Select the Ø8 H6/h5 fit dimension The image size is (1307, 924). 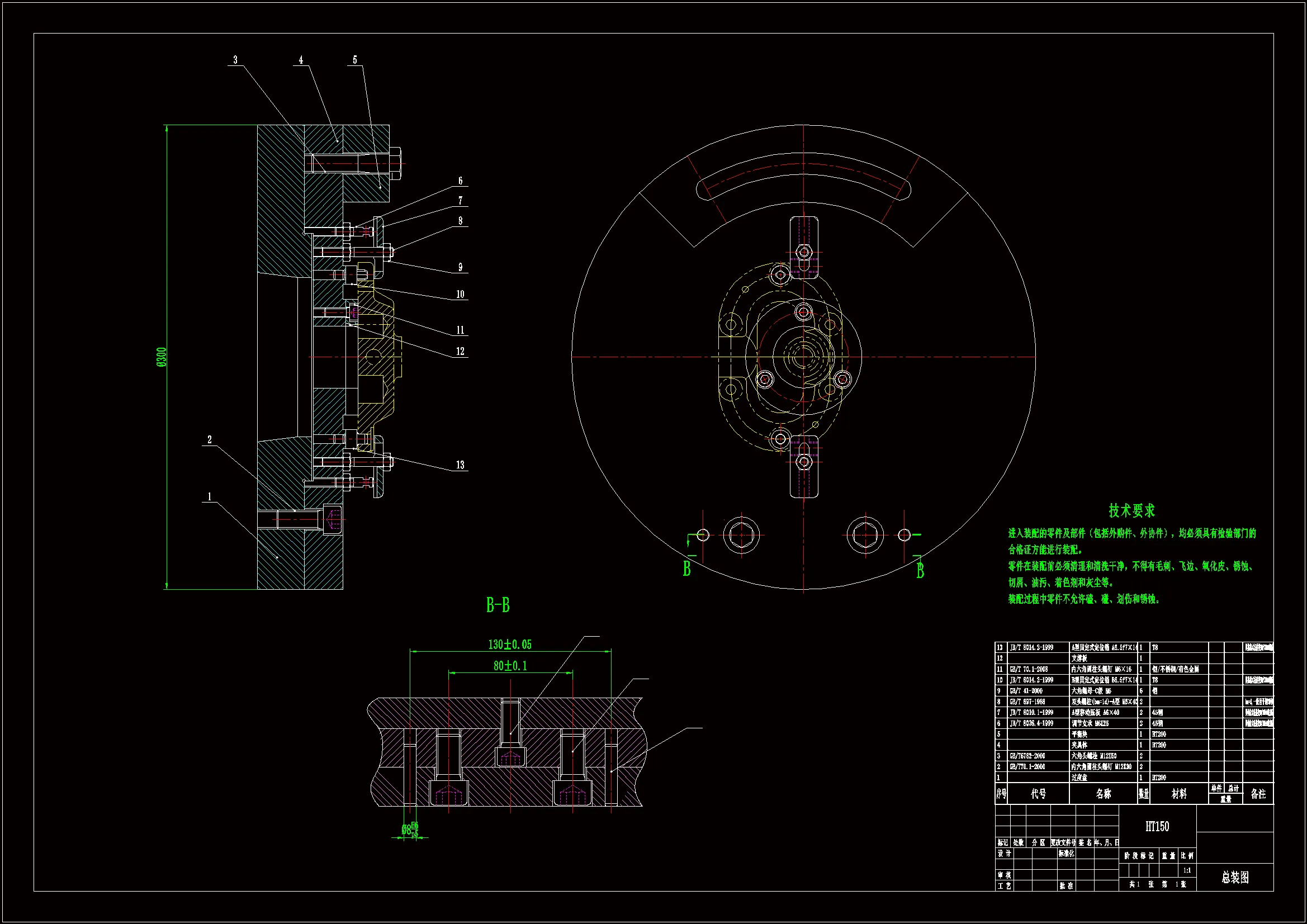[410, 830]
